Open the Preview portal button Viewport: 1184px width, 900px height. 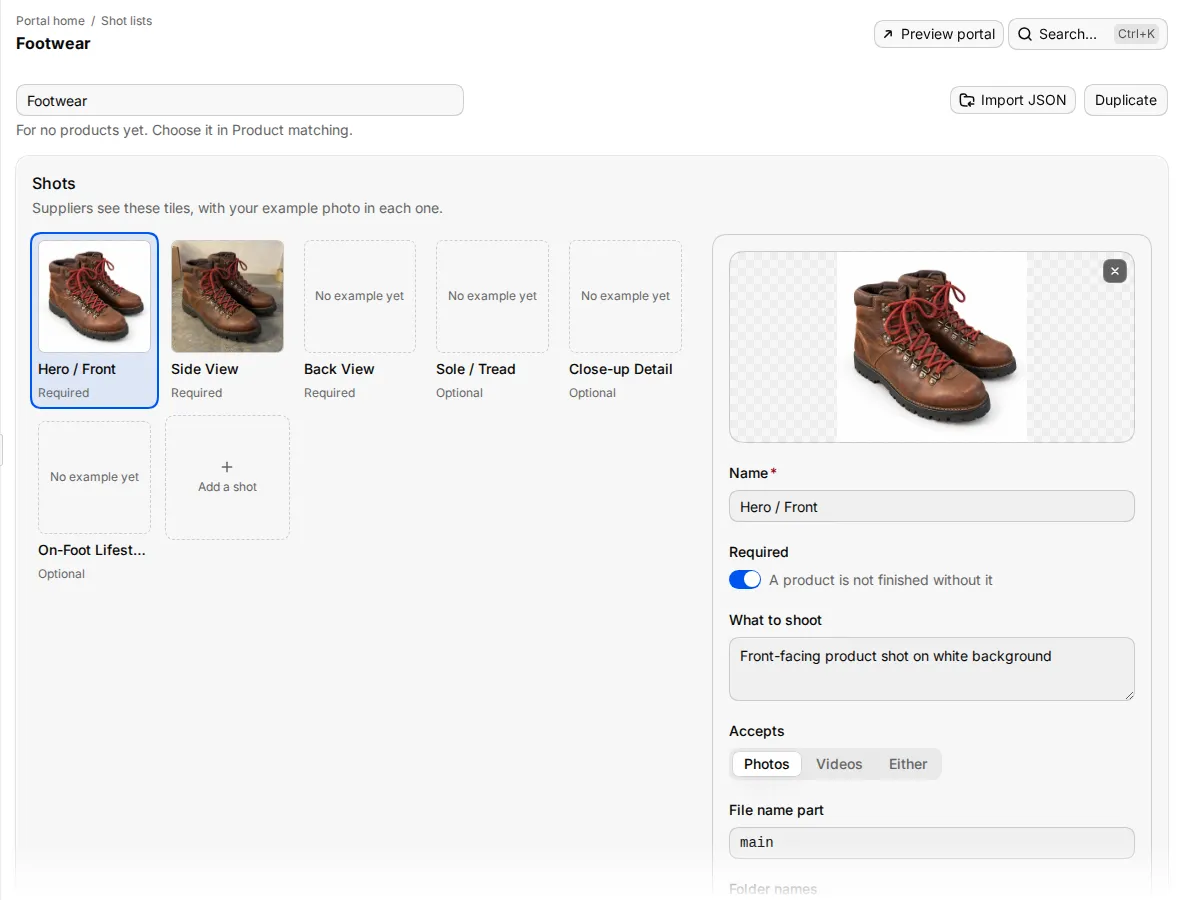click(939, 34)
